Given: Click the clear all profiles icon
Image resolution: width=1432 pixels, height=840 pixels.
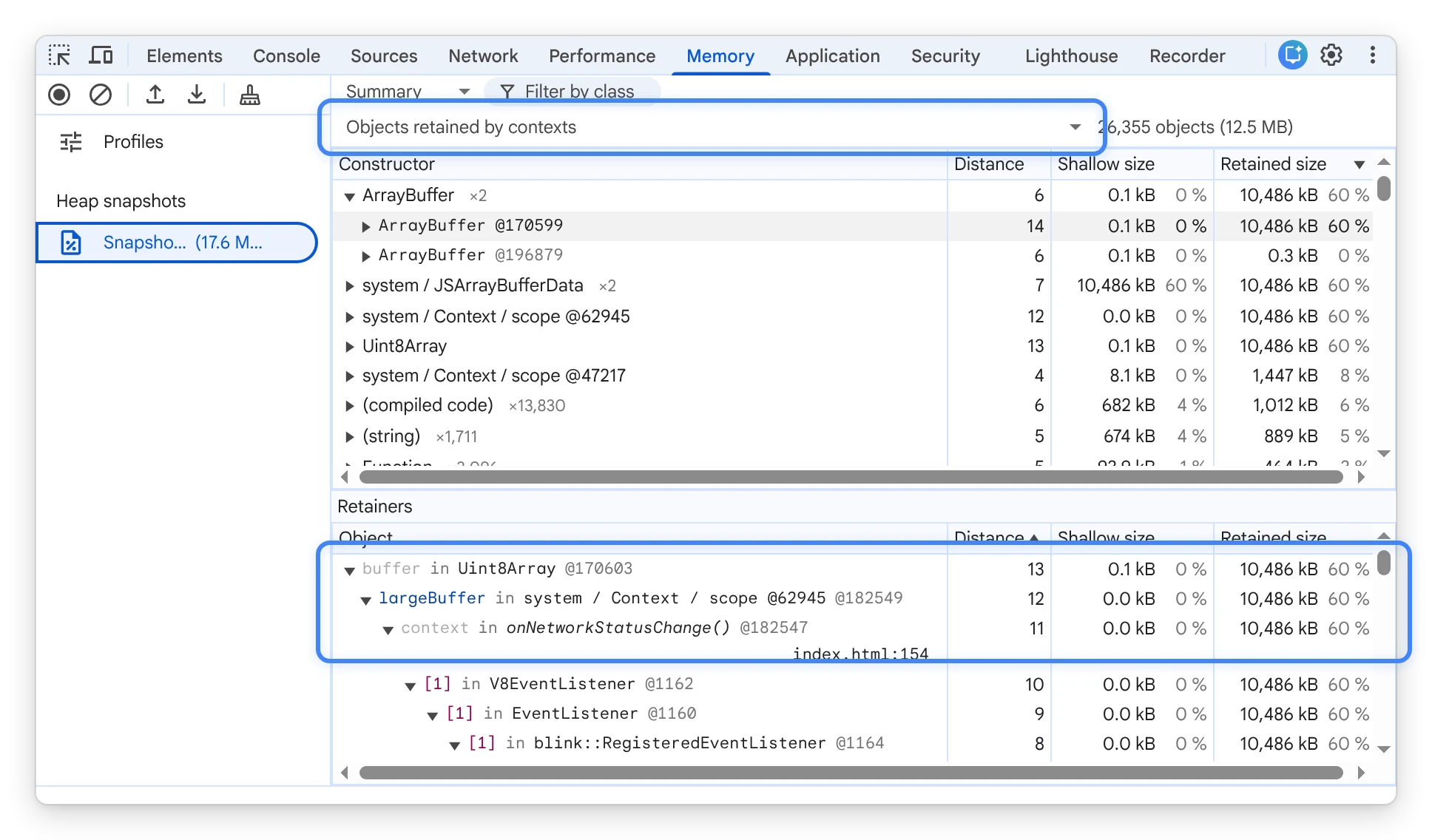Looking at the screenshot, I should pyautogui.click(x=101, y=95).
